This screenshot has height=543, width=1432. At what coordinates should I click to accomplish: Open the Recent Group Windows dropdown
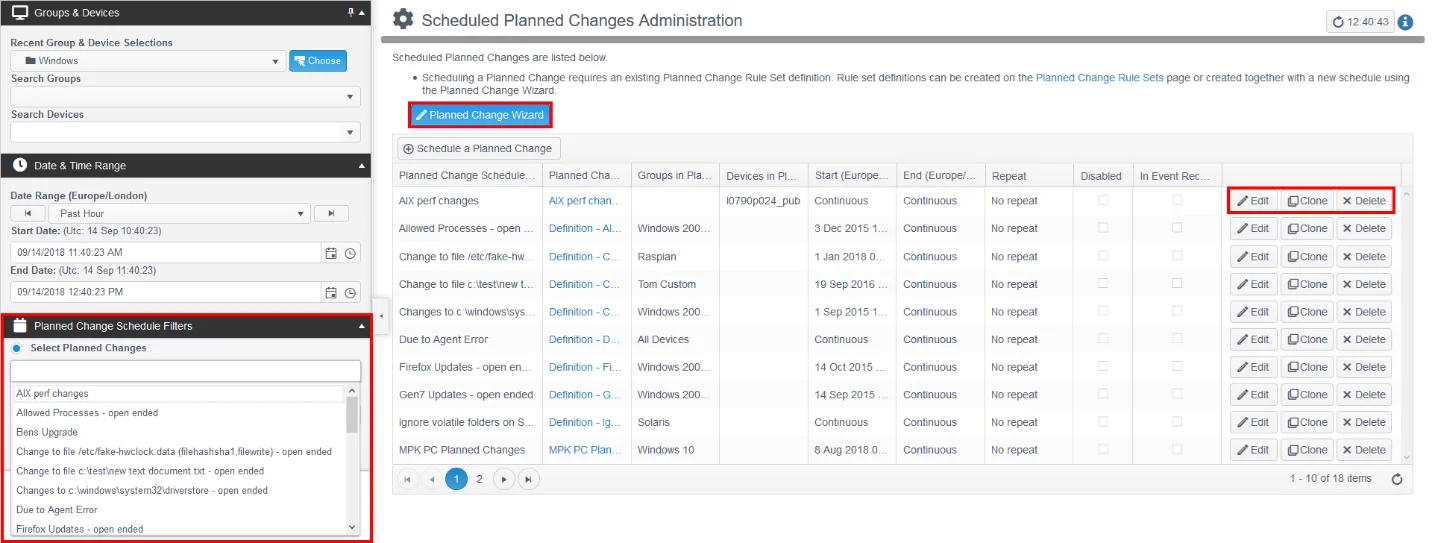pyautogui.click(x=277, y=61)
